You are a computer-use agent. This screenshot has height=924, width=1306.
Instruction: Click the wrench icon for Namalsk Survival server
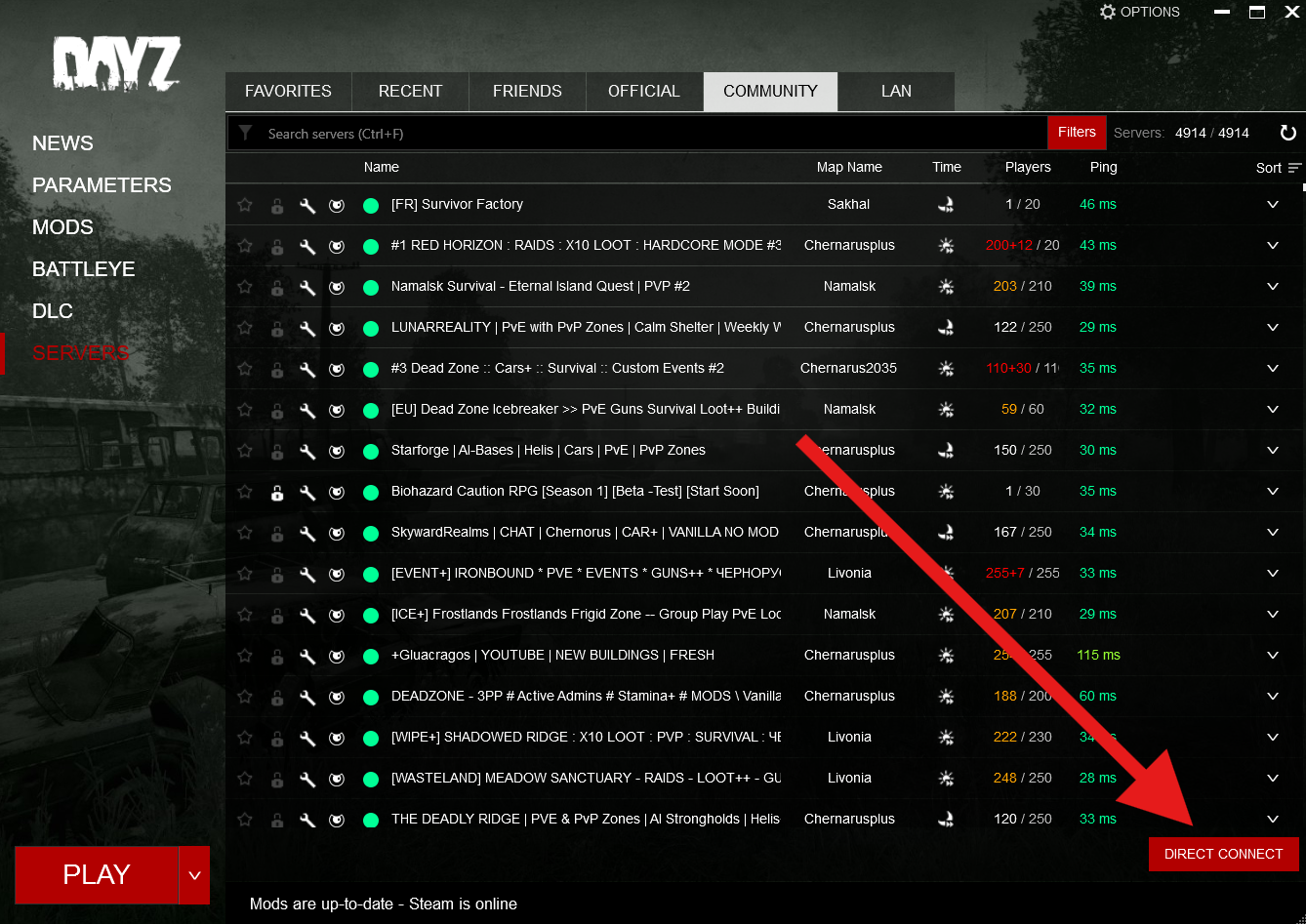tap(307, 287)
